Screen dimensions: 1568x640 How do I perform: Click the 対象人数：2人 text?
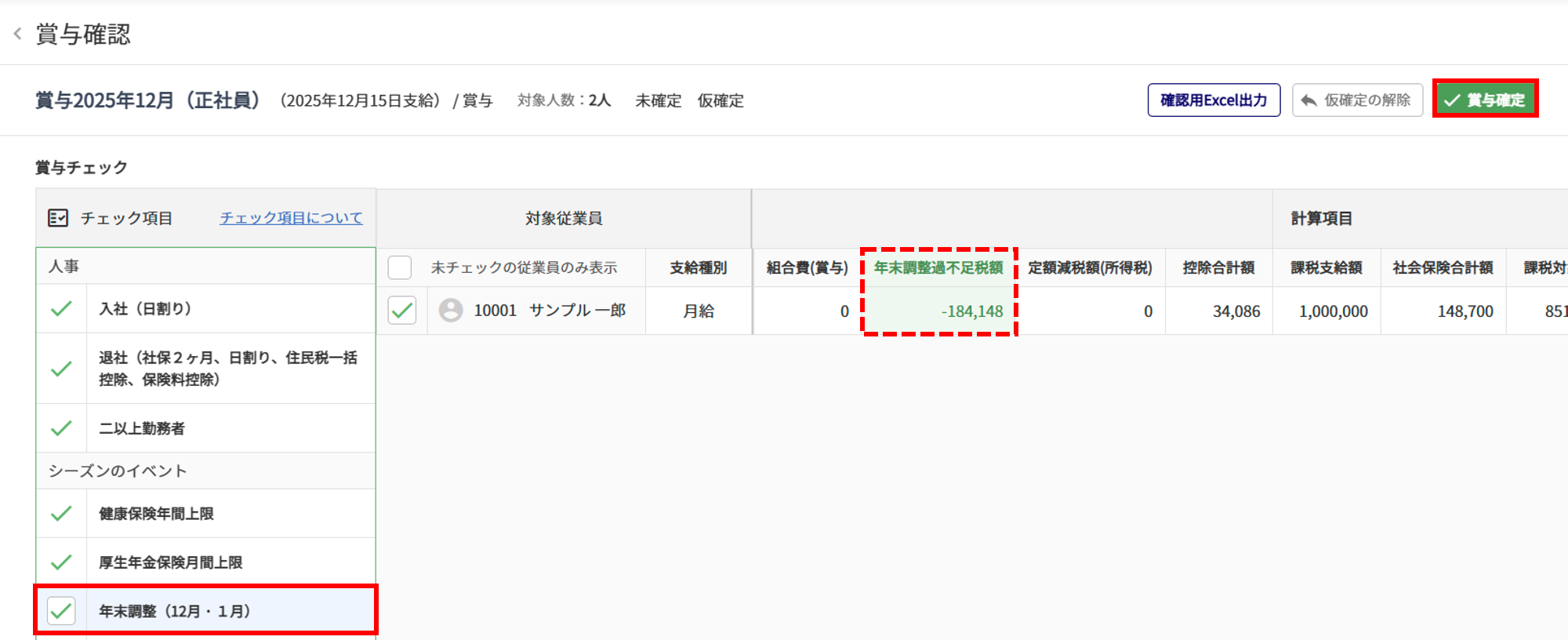point(564,100)
